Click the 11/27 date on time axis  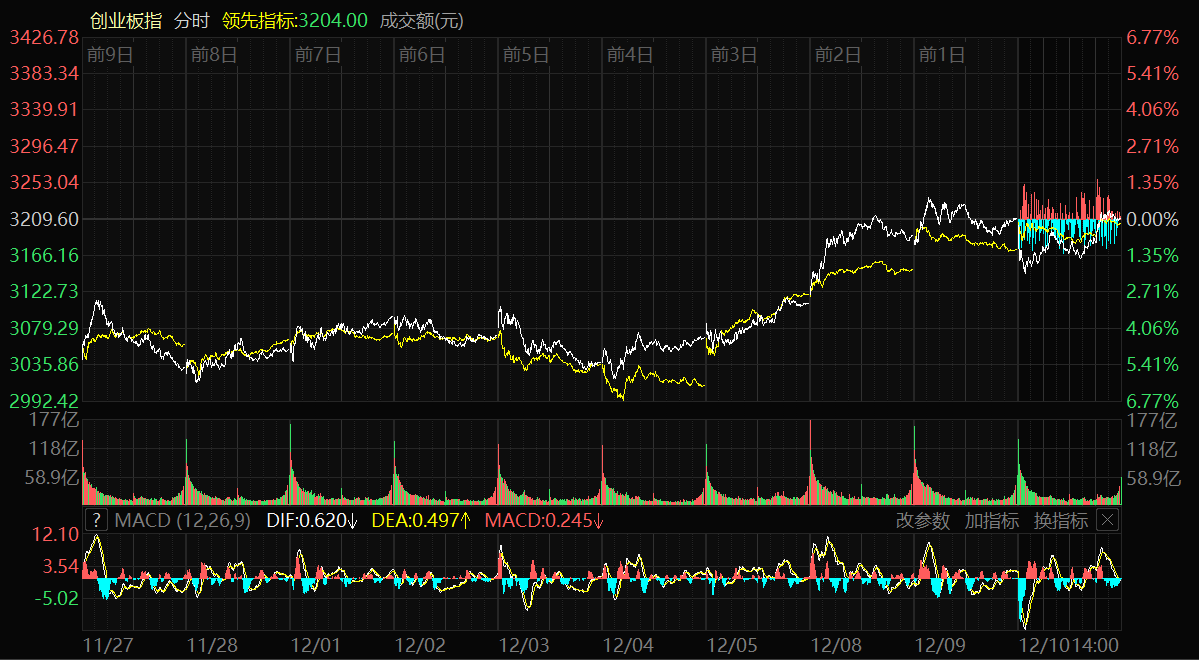[x=107, y=645]
